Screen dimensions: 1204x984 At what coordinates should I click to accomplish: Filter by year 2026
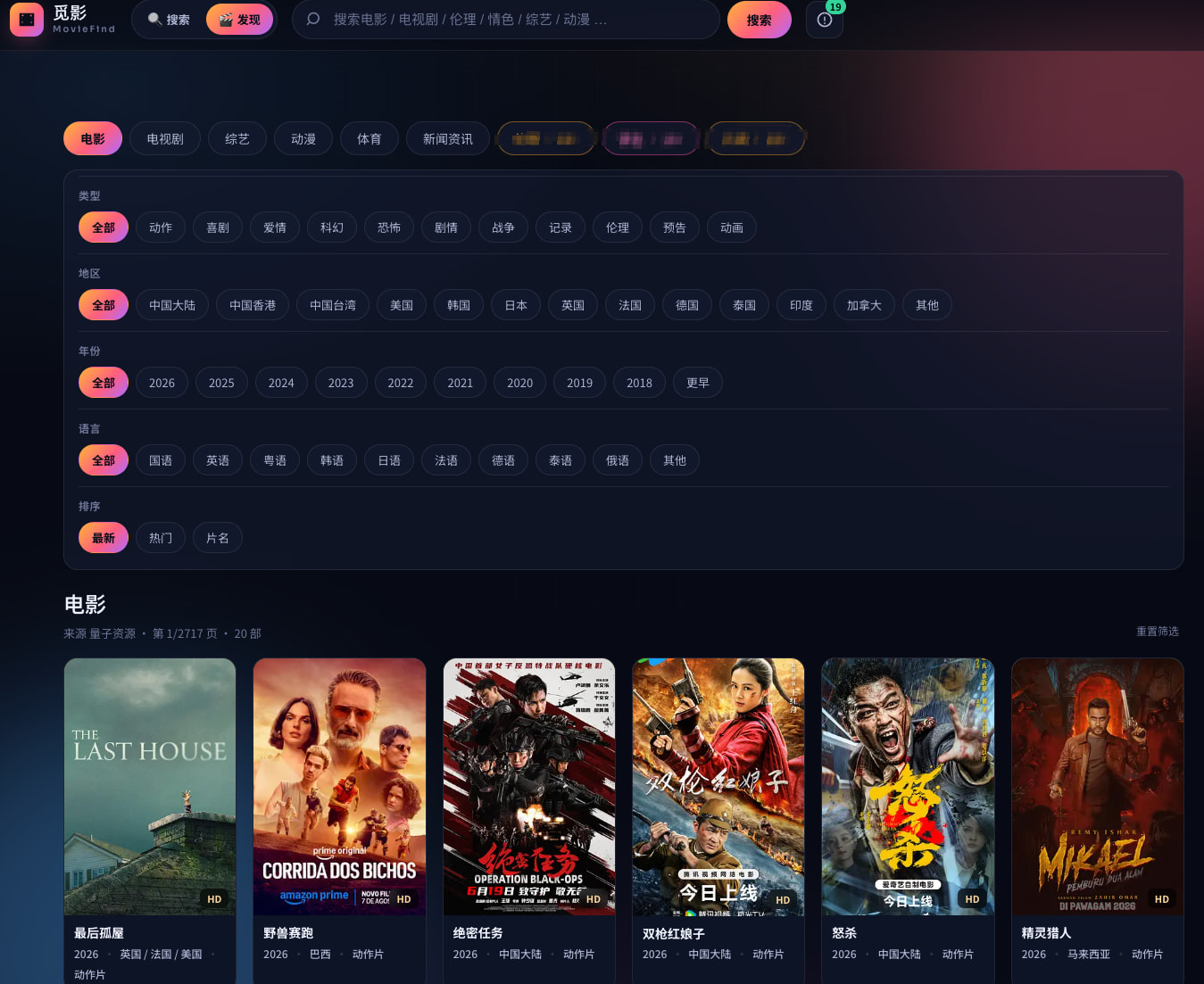click(162, 383)
